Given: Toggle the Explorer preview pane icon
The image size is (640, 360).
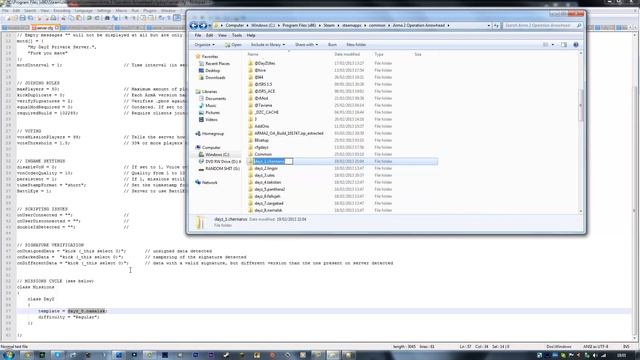Looking at the screenshot, I should 564,44.
